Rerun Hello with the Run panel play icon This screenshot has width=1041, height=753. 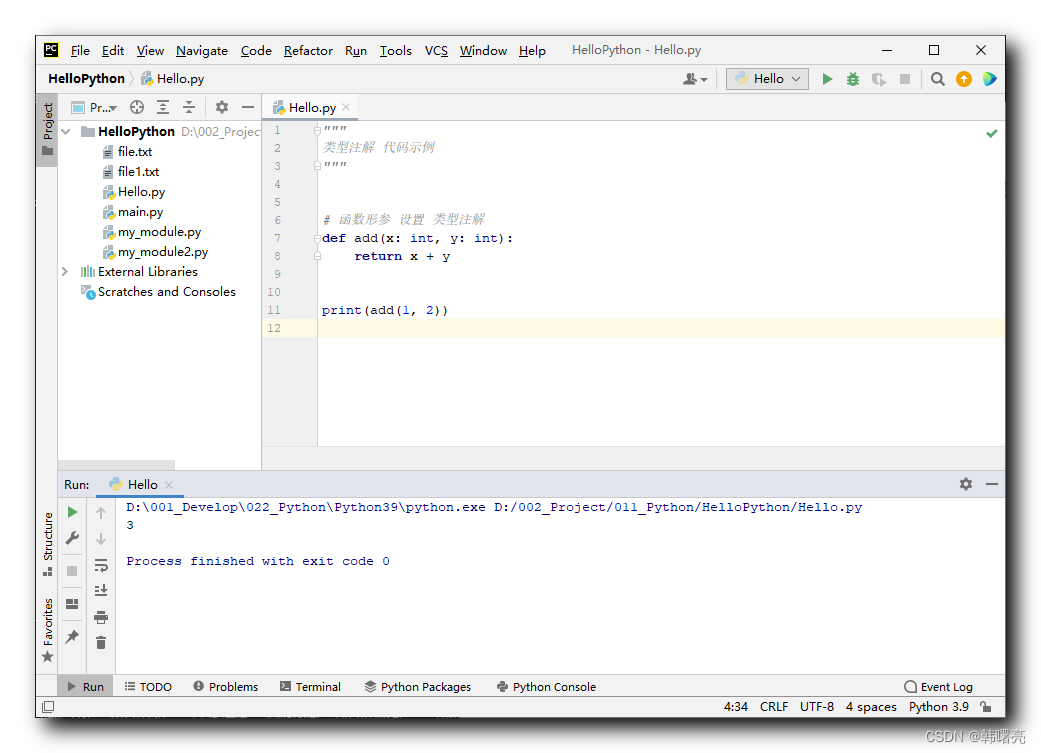pyautogui.click(x=72, y=512)
